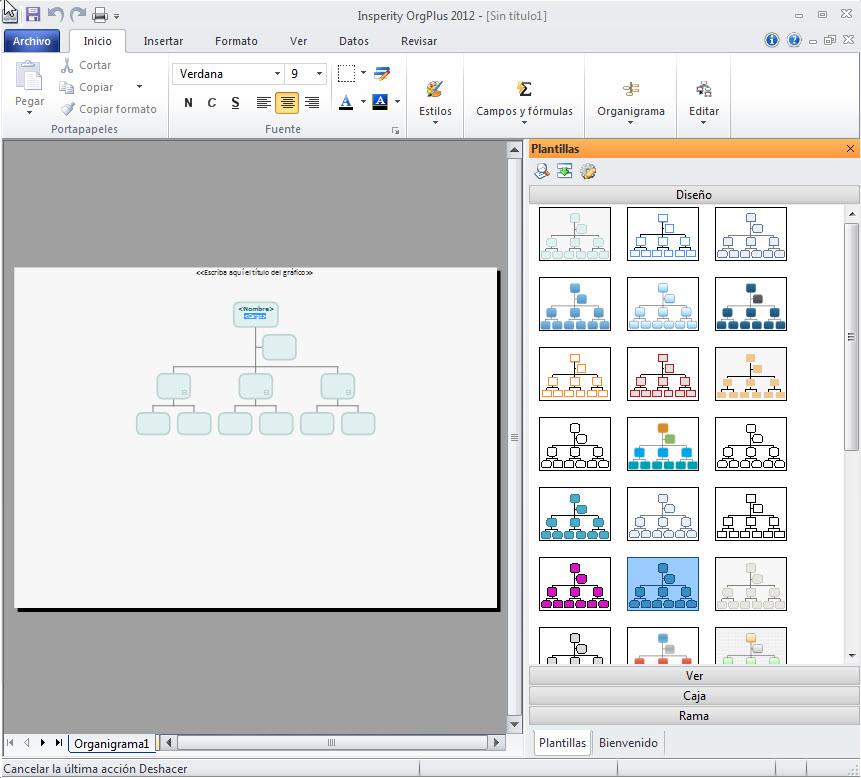Toggle underline formatting (S button)

click(235, 103)
